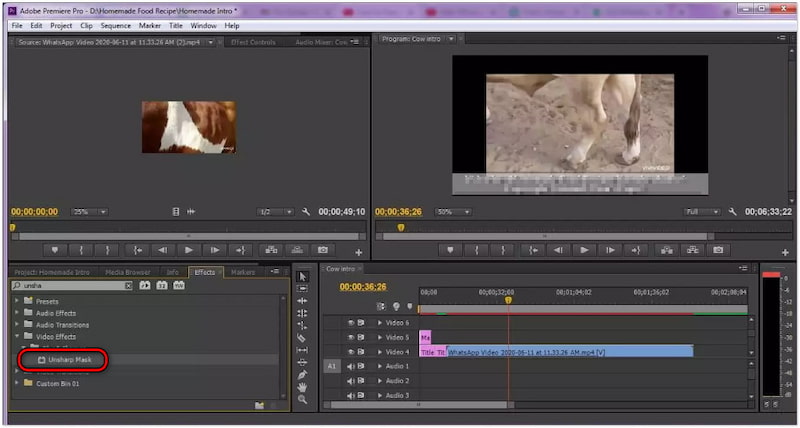
Task: Select the Pen tool in tools panel
Action: pos(302,374)
